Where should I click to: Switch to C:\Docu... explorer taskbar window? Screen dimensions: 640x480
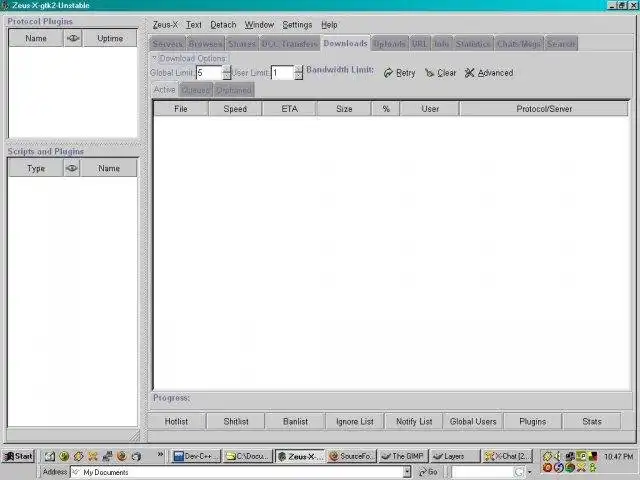coord(248,456)
